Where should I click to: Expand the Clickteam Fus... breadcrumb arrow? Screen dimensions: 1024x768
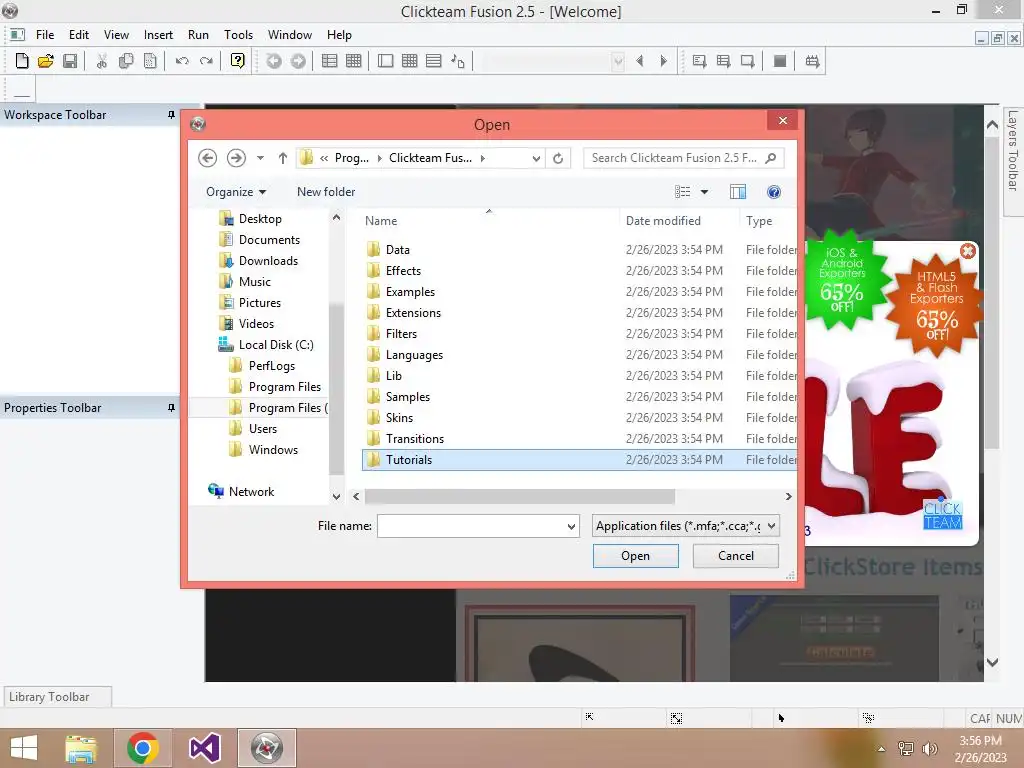tap(483, 158)
